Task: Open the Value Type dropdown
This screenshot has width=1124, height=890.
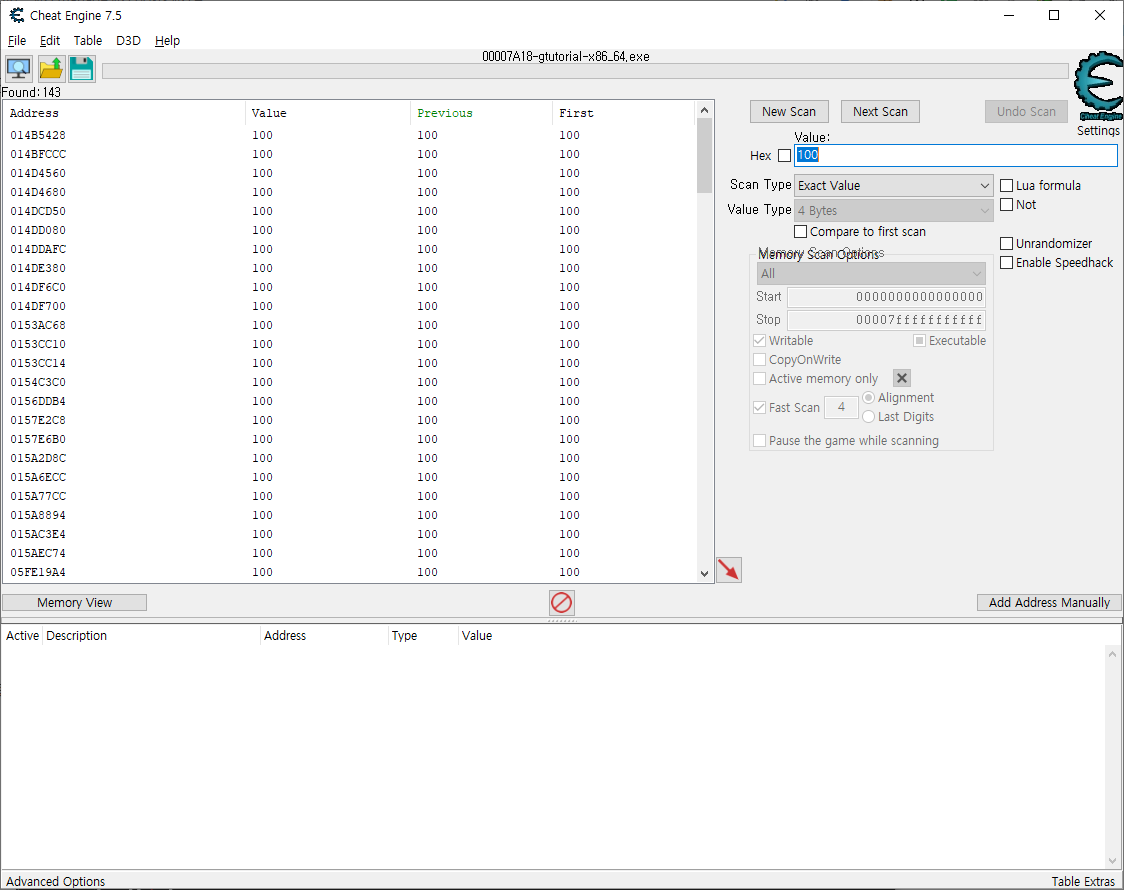Action: tap(893, 211)
